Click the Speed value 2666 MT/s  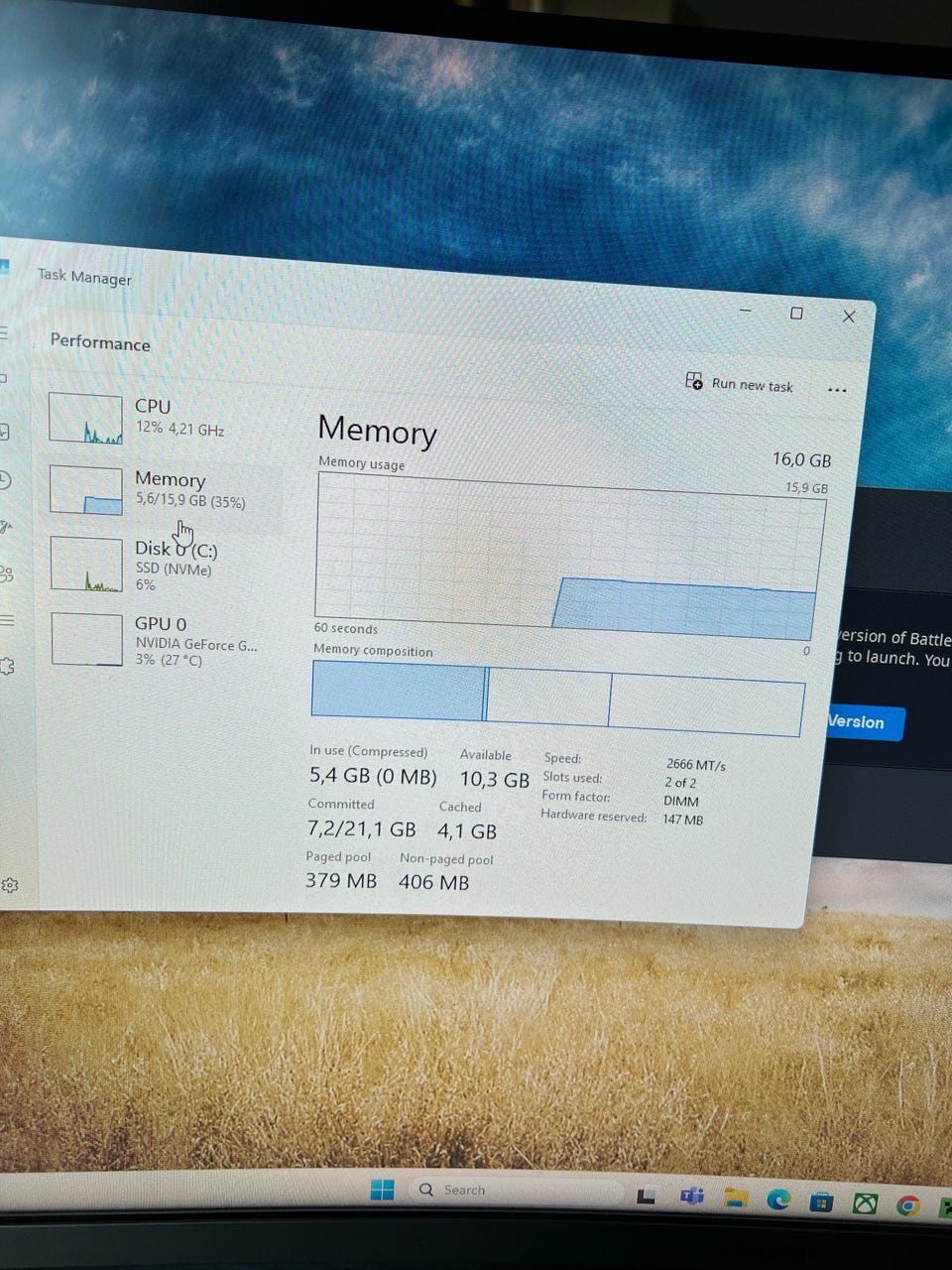point(696,765)
